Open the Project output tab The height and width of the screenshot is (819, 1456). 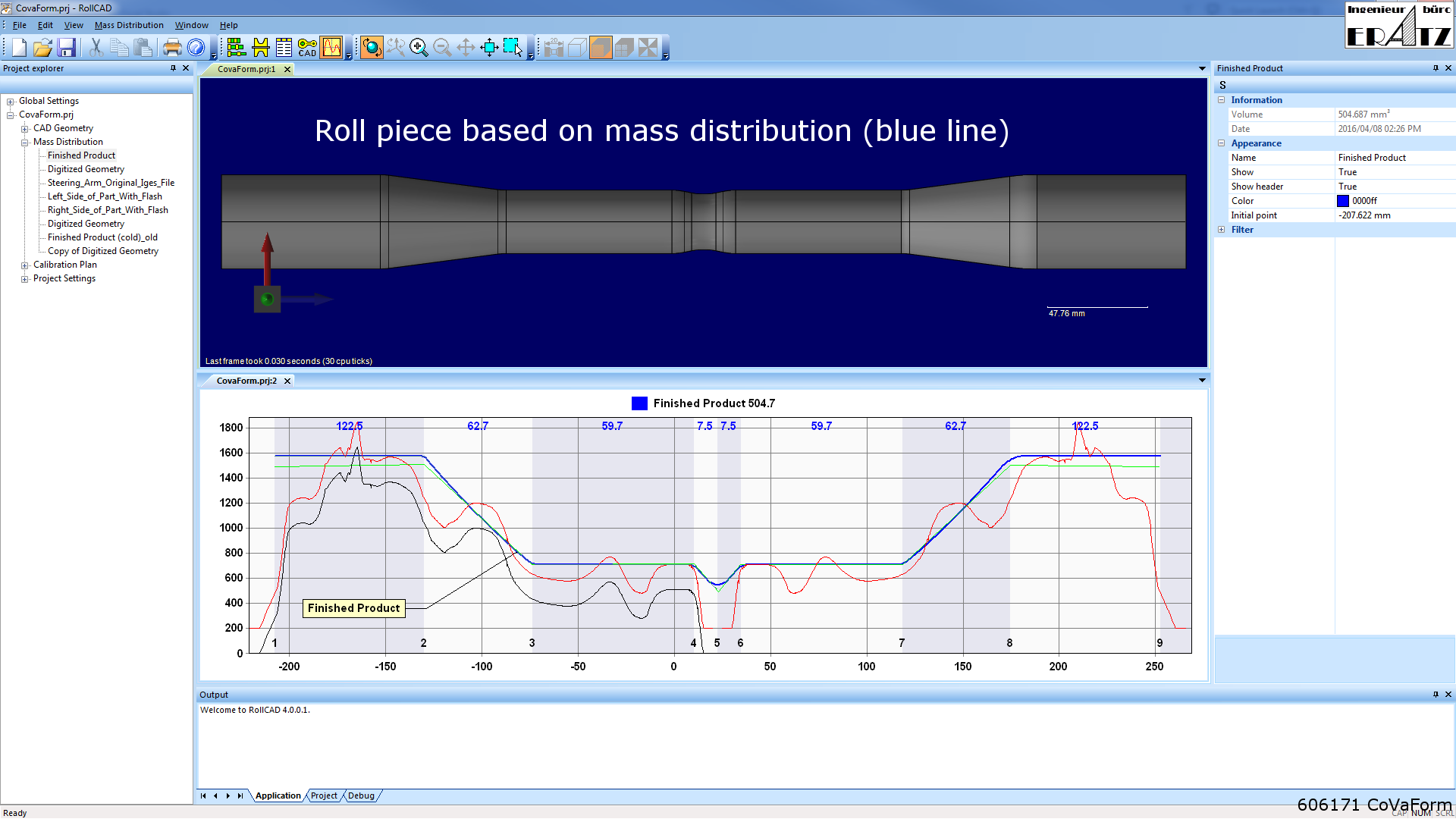[324, 795]
